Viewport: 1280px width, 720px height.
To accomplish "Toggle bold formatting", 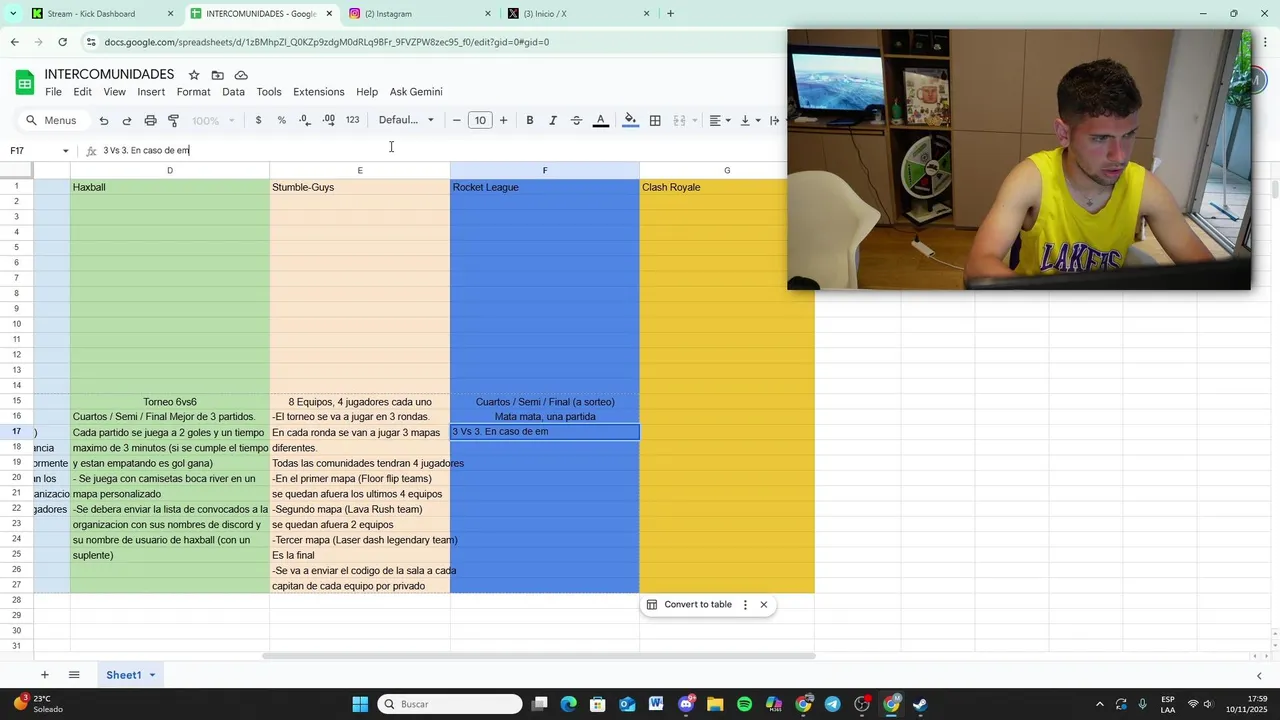I will tap(530, 120).
